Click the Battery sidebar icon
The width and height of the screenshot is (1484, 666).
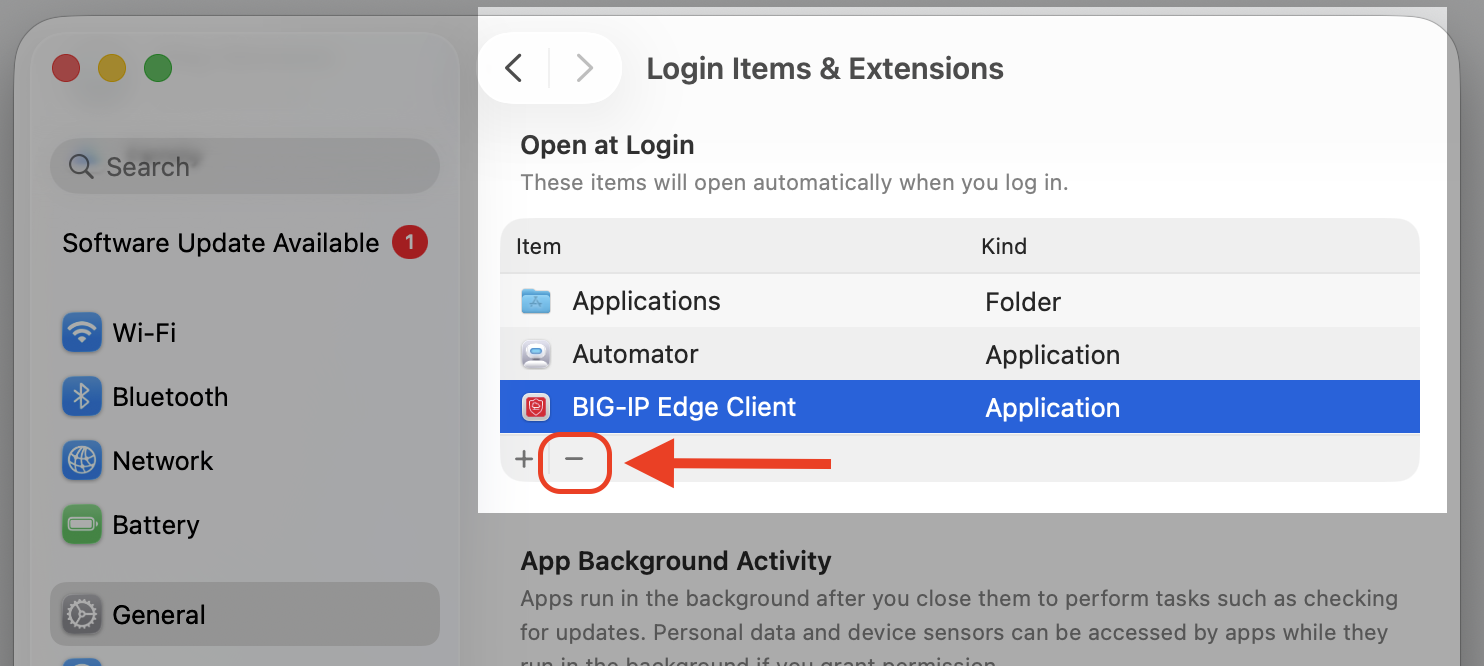[x=81, y=525]
